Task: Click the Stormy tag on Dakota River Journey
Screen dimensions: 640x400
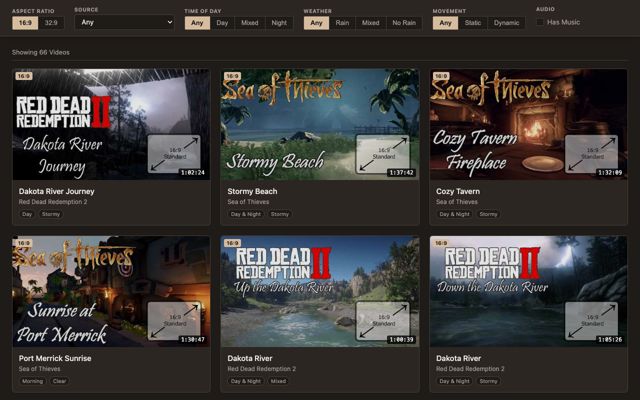Action: tap(51, 214)
